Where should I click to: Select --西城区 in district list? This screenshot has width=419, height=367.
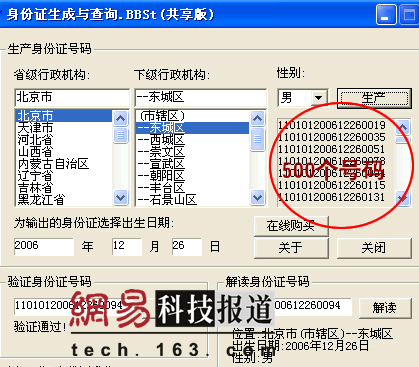[192, 140]
